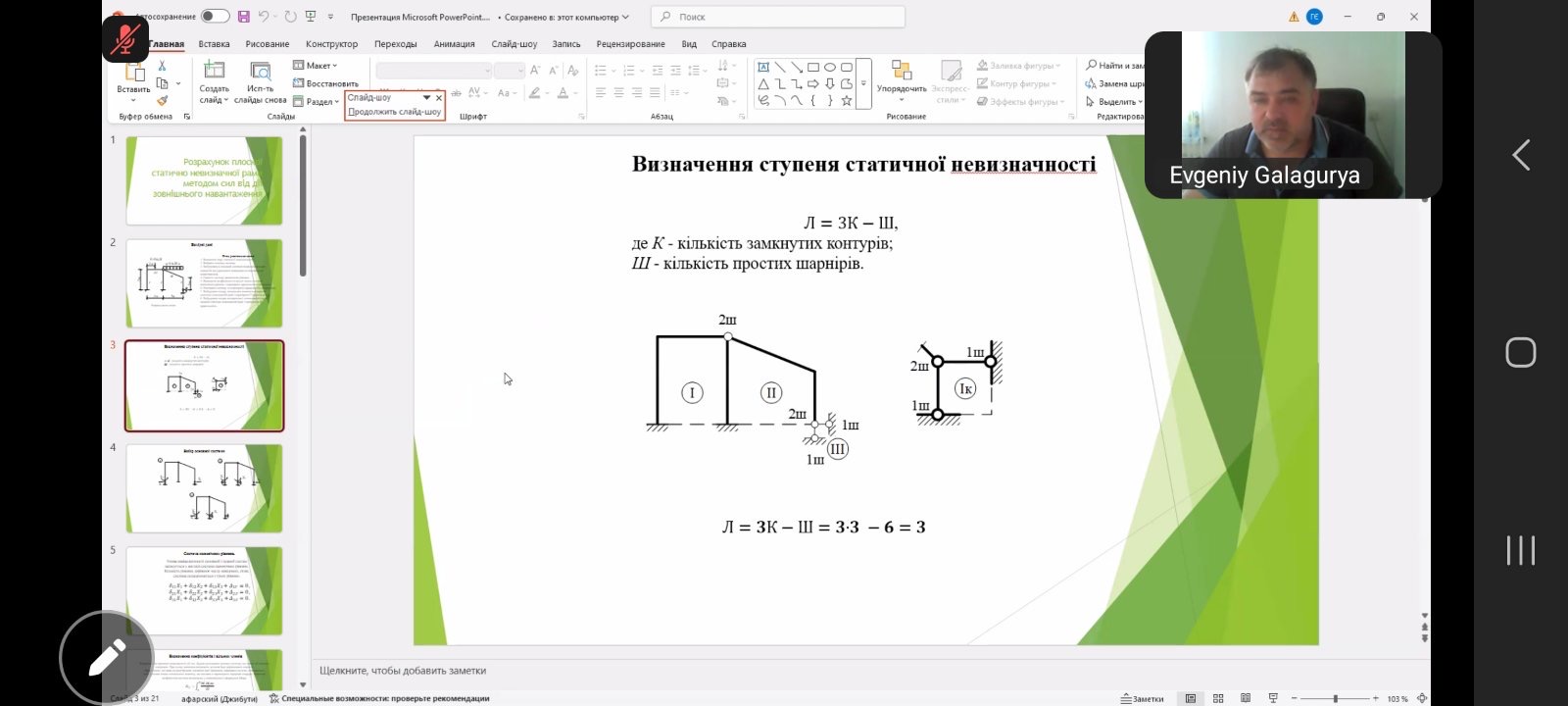Image resolution: width=1568 pixels, height=706 pixels.
Task: Click the Redo arrow icon
Action: pyautogui.click(x=290, y=17)
